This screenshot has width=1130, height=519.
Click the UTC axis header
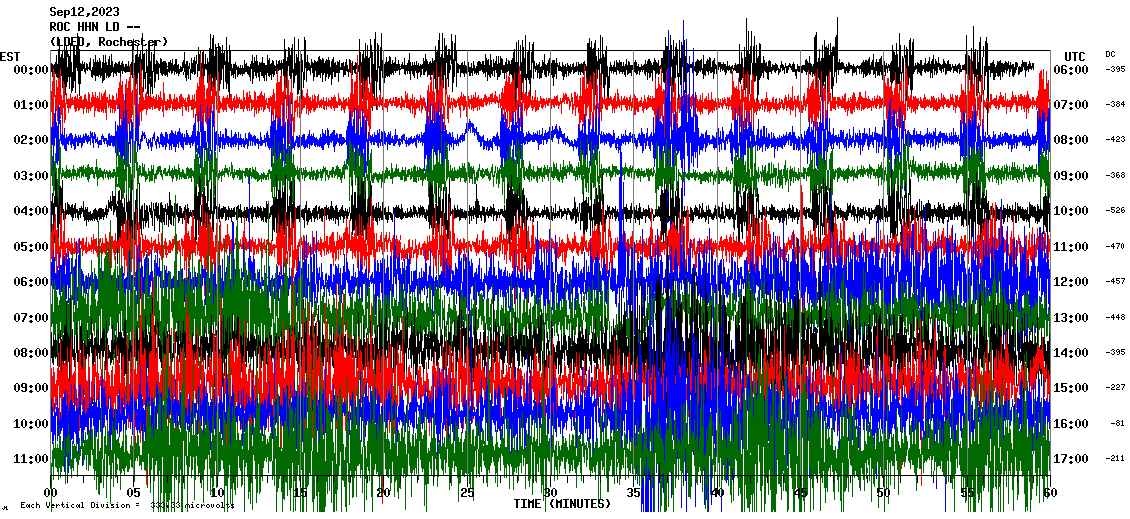(1074, 56)
